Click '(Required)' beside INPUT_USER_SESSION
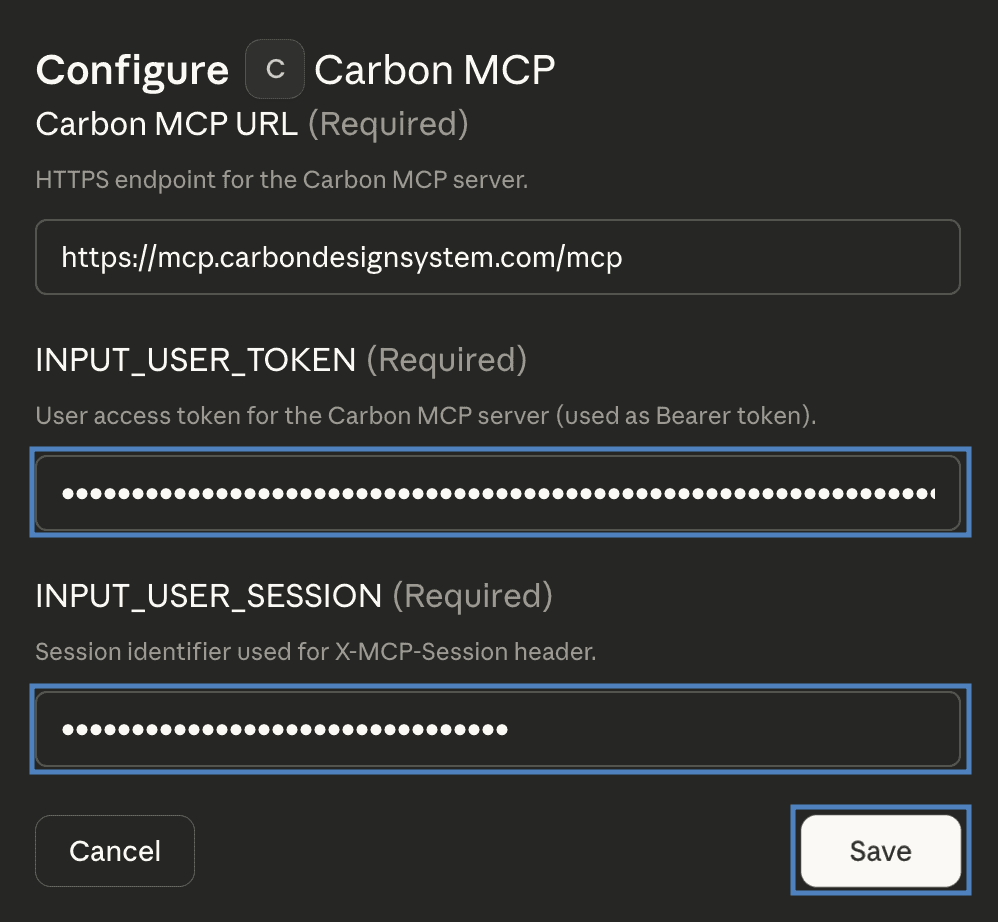Image resolution: width=998 pixels, height=922 pixels. [472, 596]
